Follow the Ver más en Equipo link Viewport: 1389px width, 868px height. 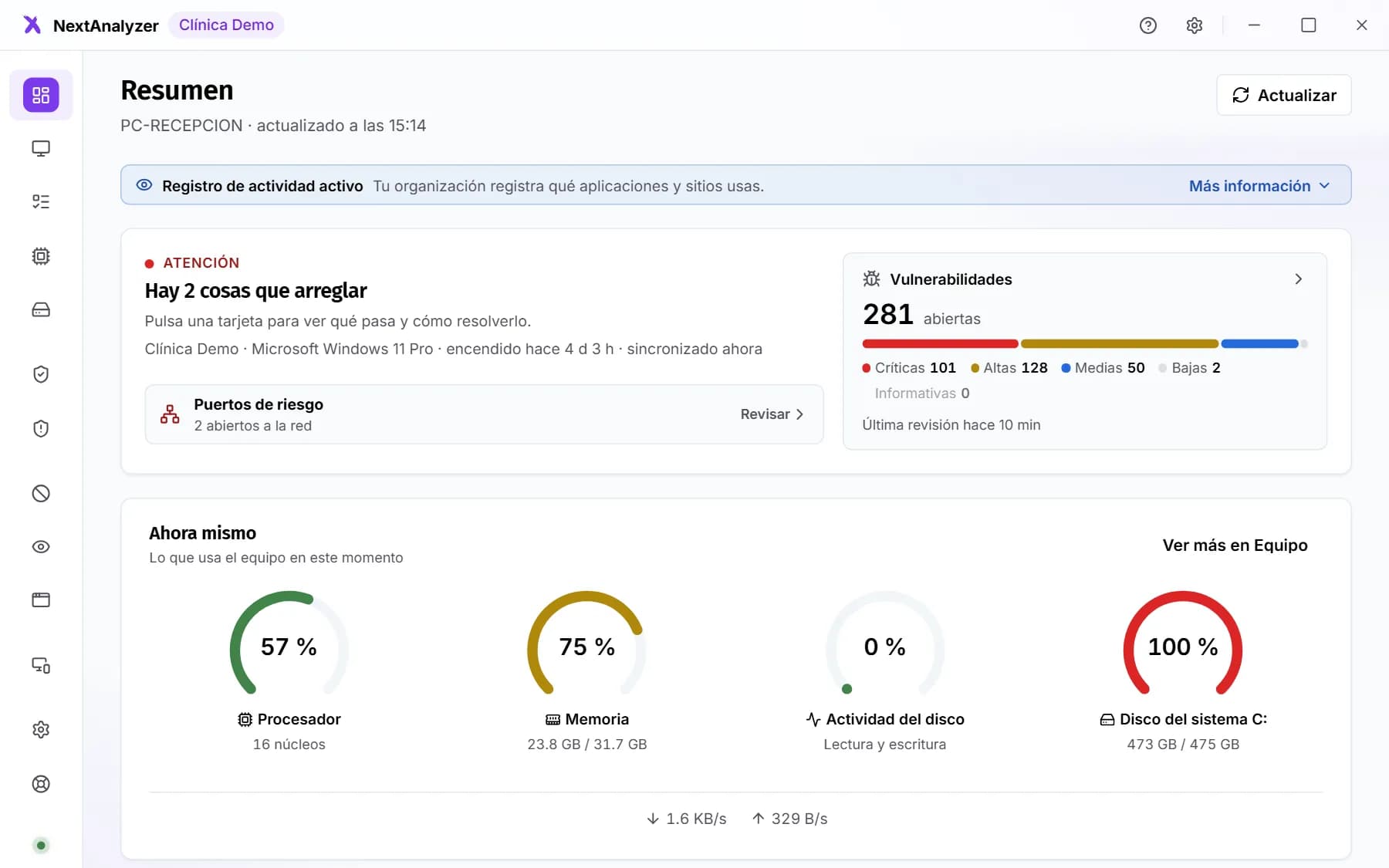point(1235,545)
